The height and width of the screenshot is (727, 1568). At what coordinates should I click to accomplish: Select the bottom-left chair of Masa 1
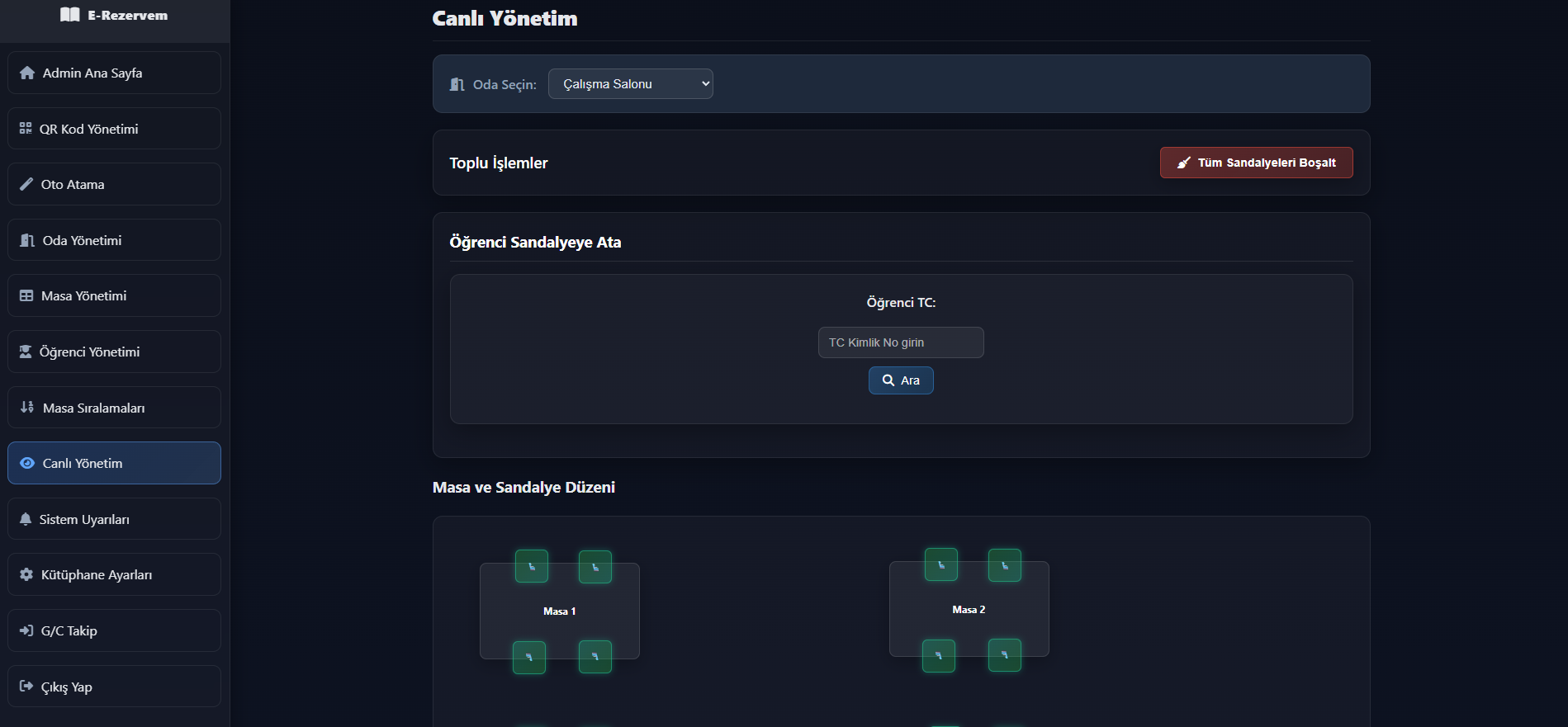tap(529, 658)
